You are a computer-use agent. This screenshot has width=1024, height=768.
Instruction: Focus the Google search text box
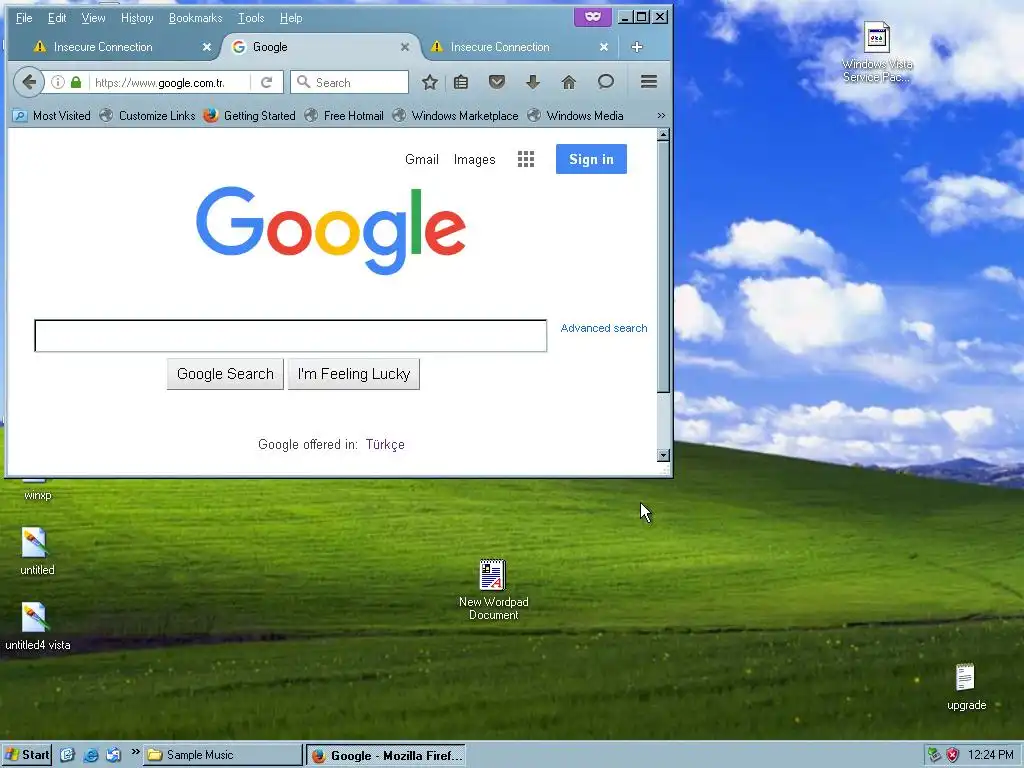coord(291,336)
